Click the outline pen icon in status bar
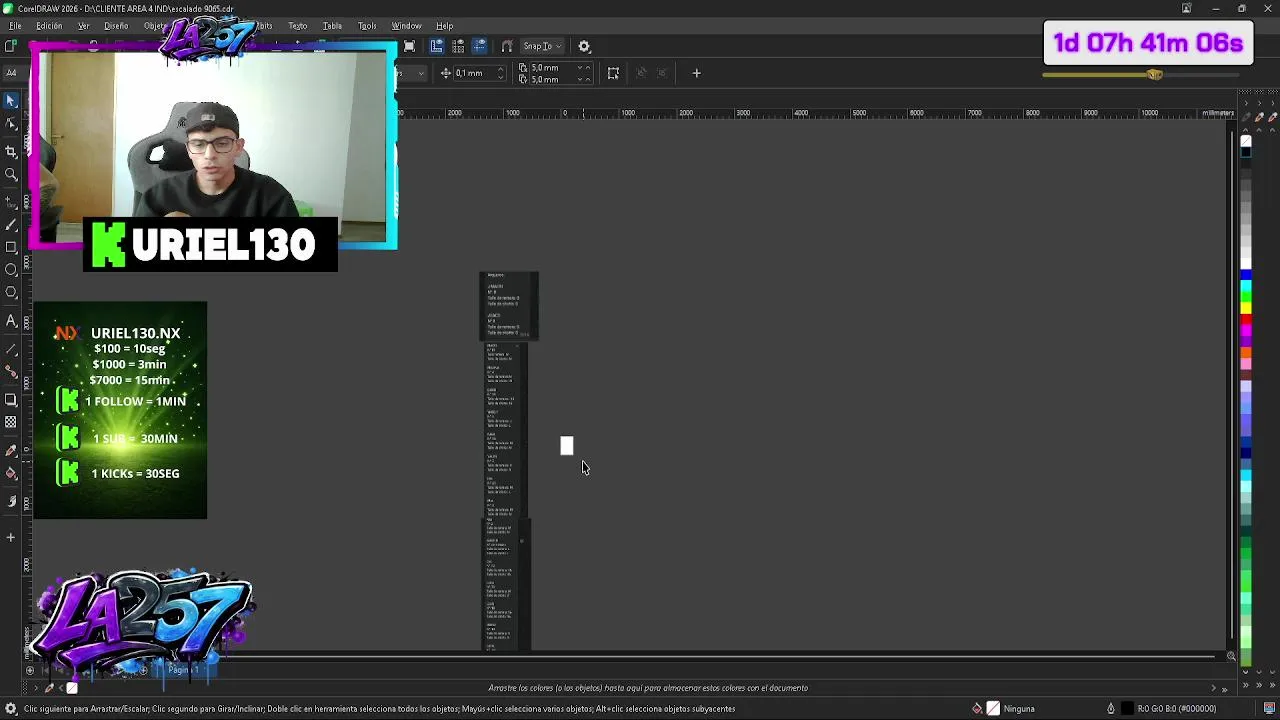The width and height of the screenshot is (1280, 720). click(1110, 709)
